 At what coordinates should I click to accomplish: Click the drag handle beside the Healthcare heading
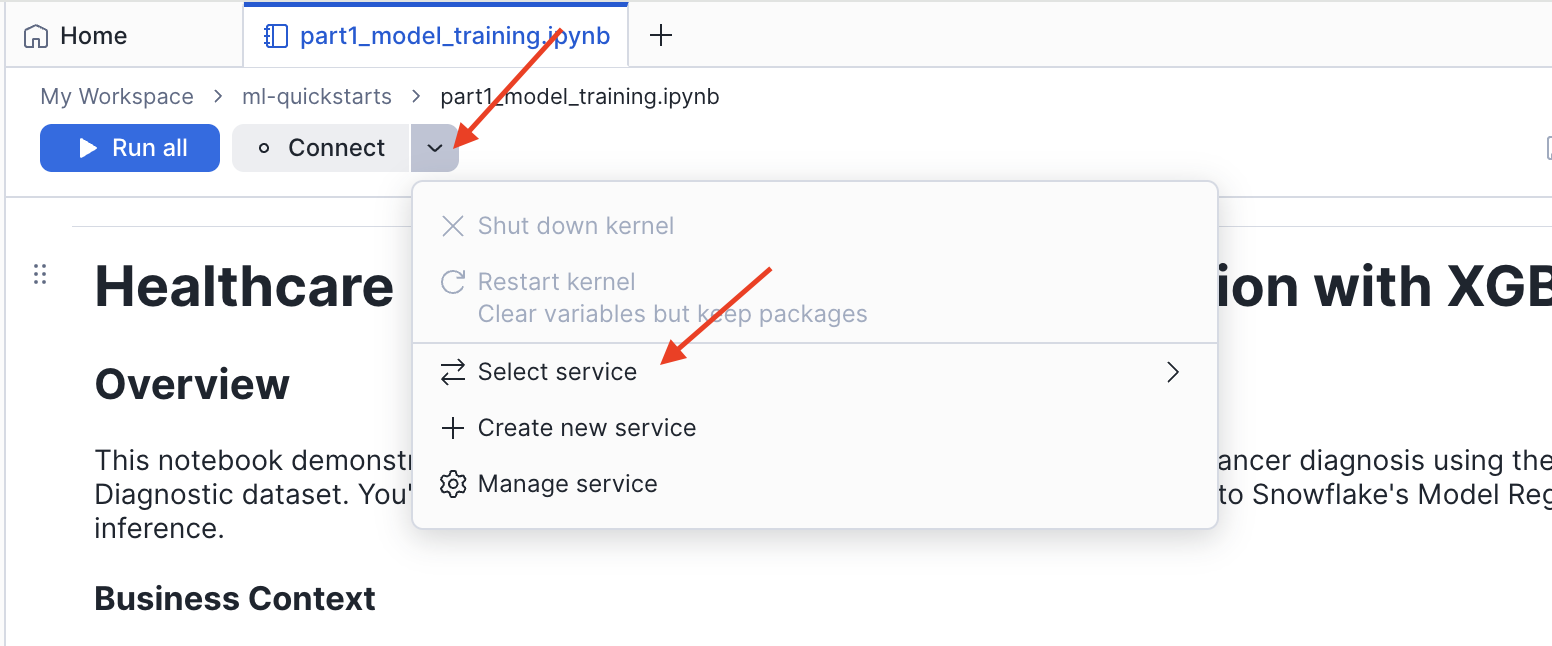point(40,274)
